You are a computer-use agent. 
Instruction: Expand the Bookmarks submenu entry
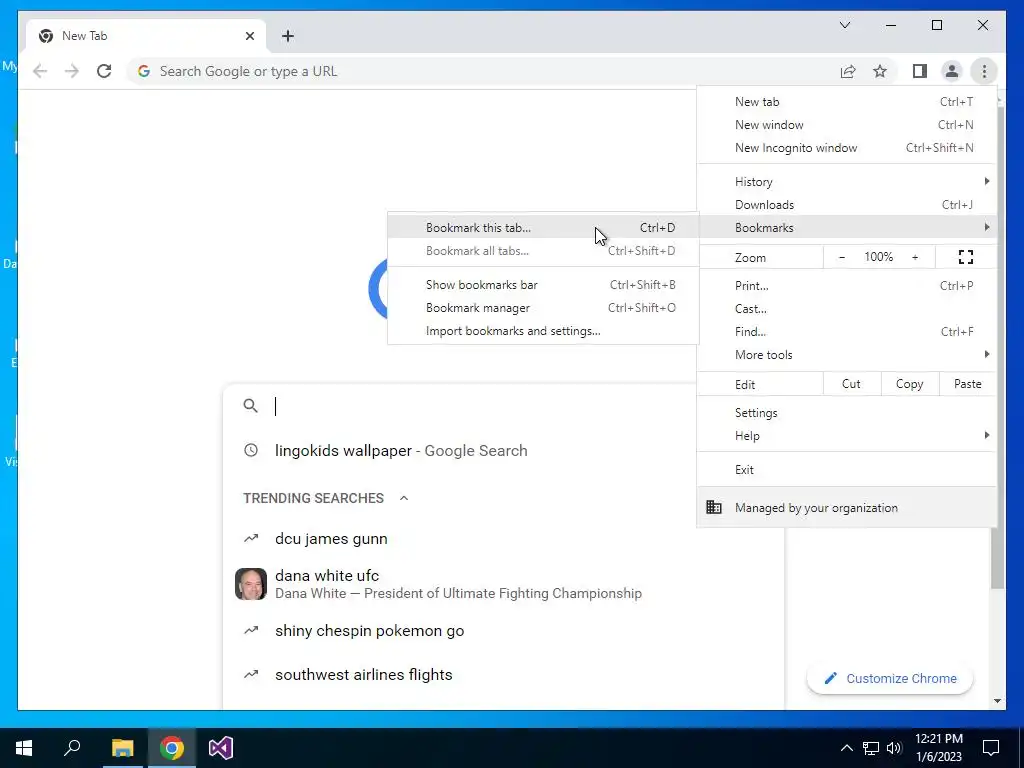[847, 227]
